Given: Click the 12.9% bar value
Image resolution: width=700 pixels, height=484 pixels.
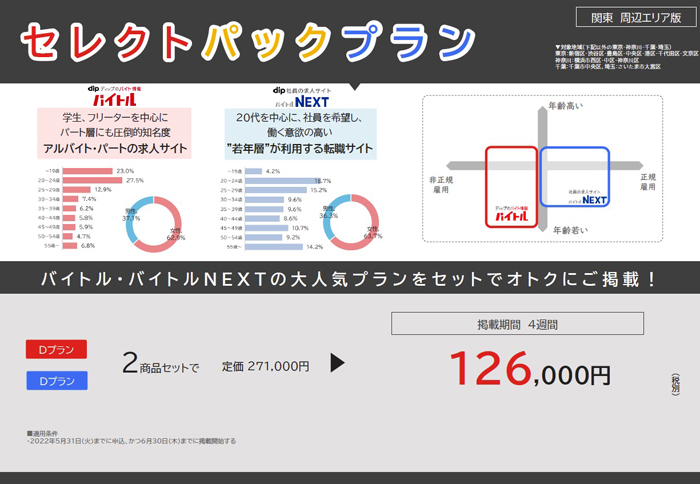Looking at the screenshot, I should (x=103, y=190).
